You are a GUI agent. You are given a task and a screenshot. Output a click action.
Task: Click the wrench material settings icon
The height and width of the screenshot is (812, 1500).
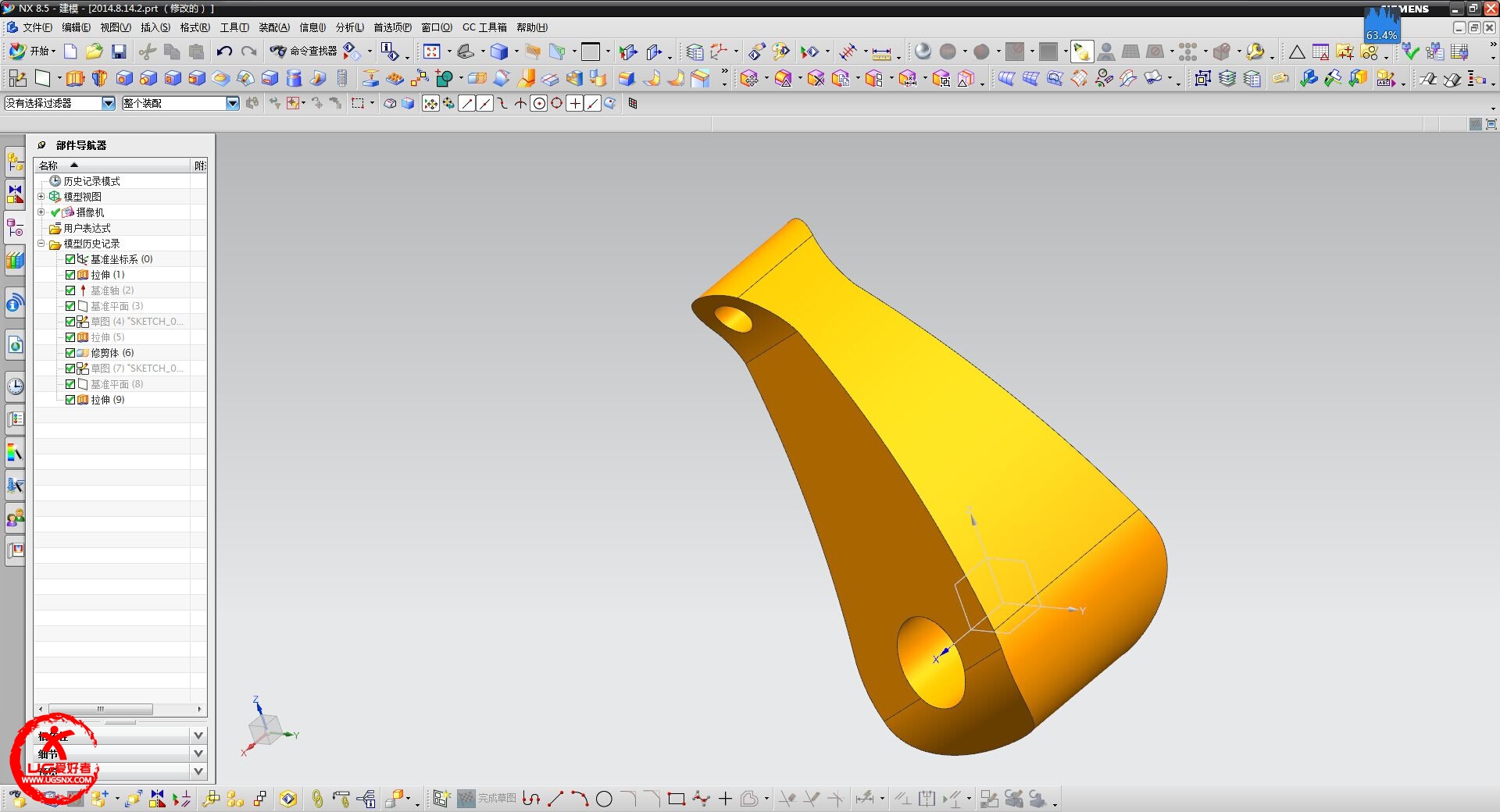click(1255, 52)
